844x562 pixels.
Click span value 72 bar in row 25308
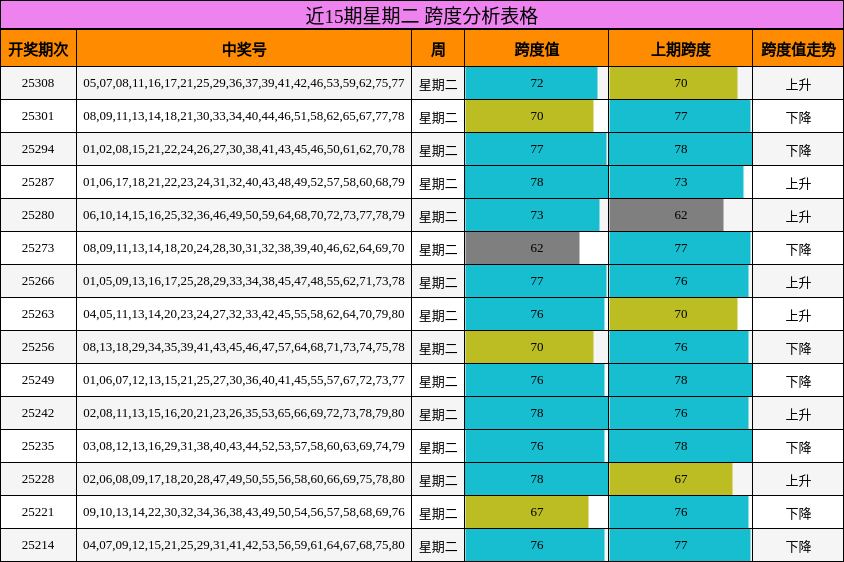point(531,83)
